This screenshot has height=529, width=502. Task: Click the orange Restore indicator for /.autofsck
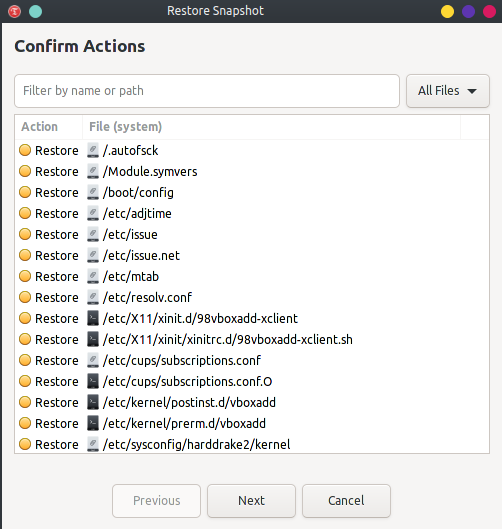(25, 150)
